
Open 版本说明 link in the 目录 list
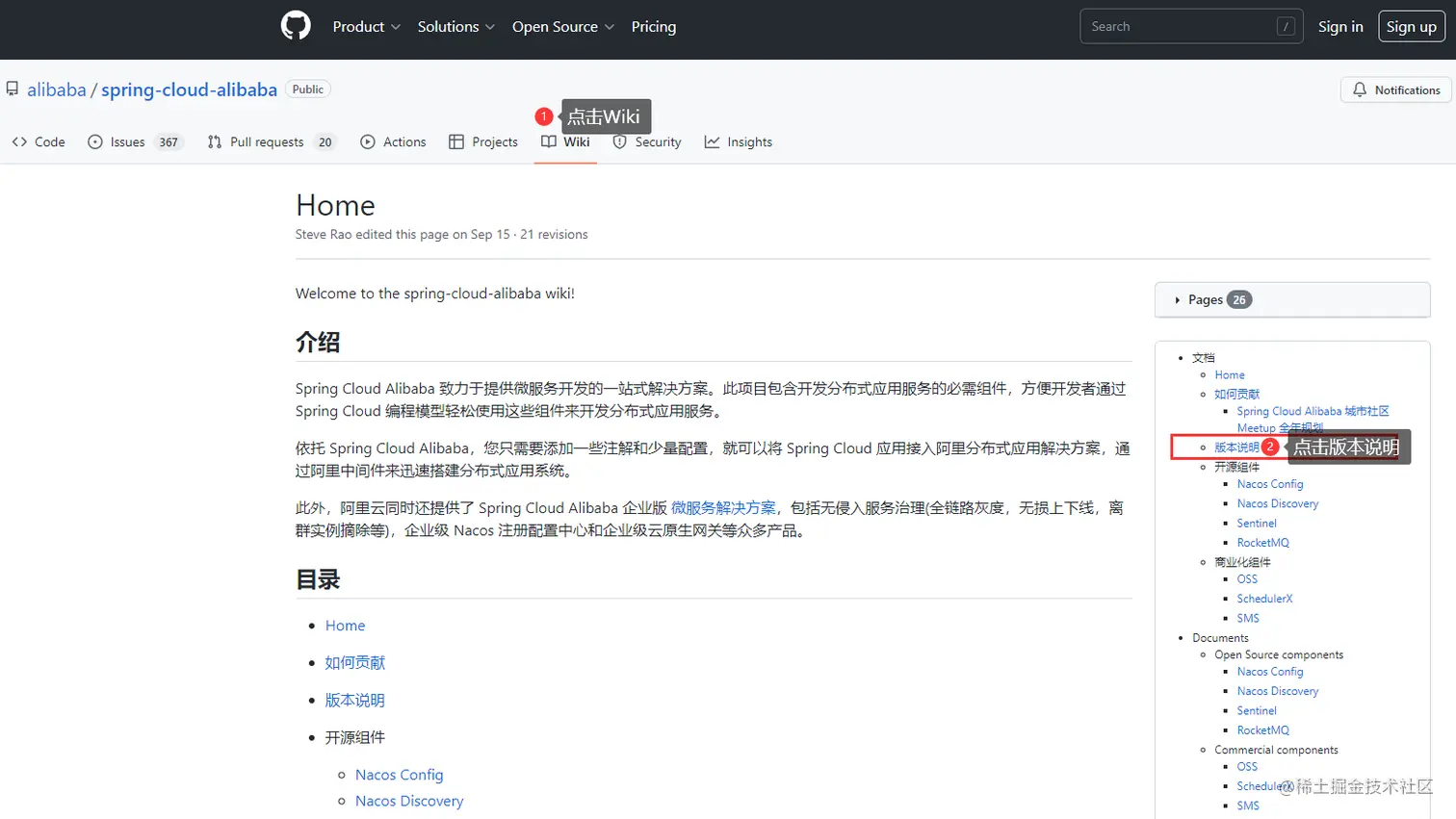354,701
